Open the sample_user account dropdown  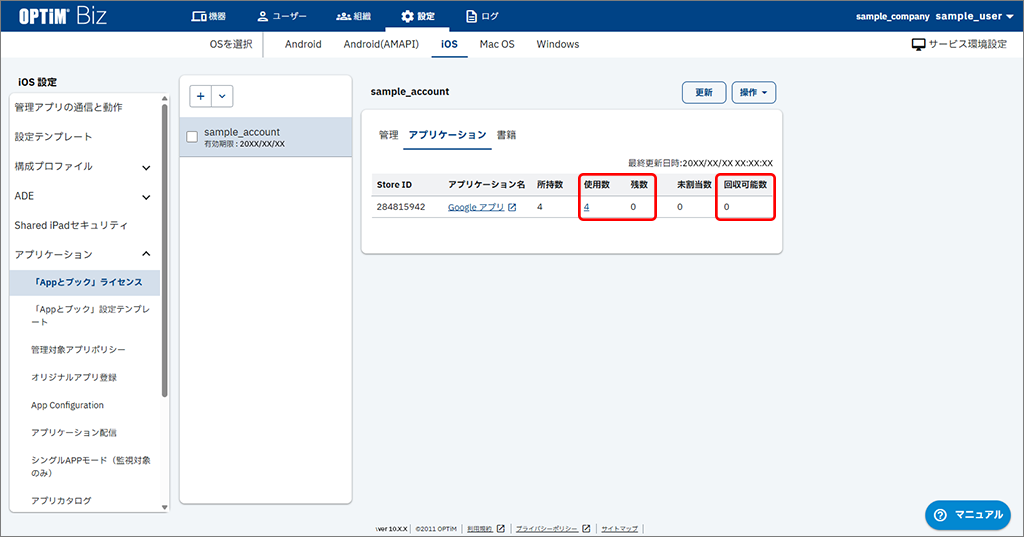pyautogui.click(x=974, y=16)
